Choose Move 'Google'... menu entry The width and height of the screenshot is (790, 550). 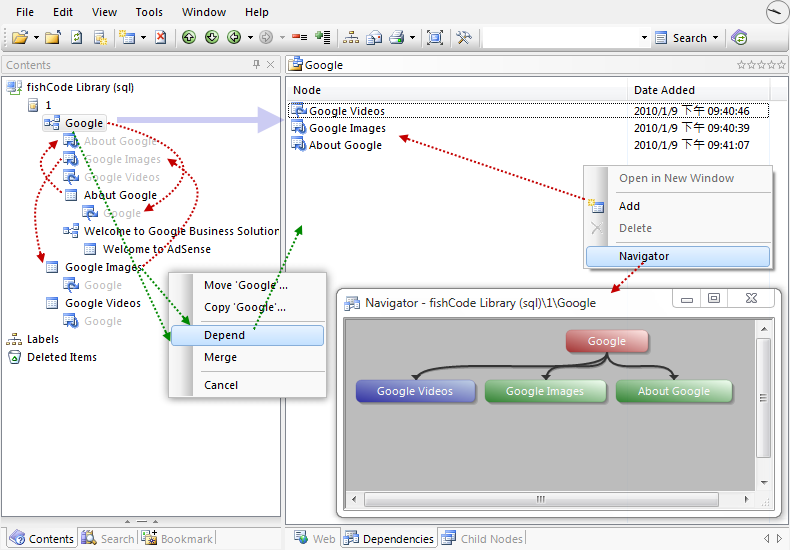(247, 285)
